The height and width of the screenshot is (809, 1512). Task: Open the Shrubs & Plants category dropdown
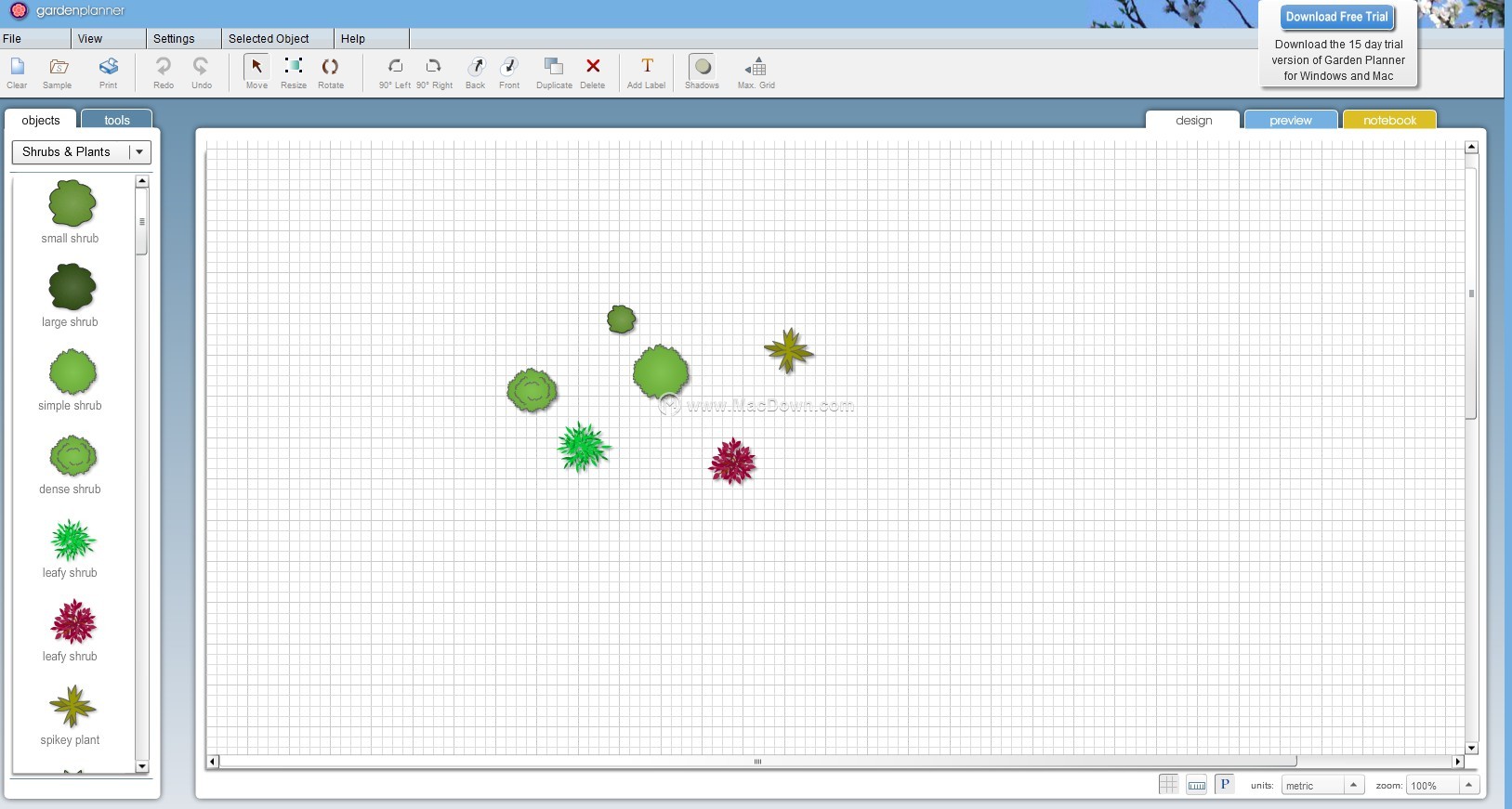tap(81, 152)
